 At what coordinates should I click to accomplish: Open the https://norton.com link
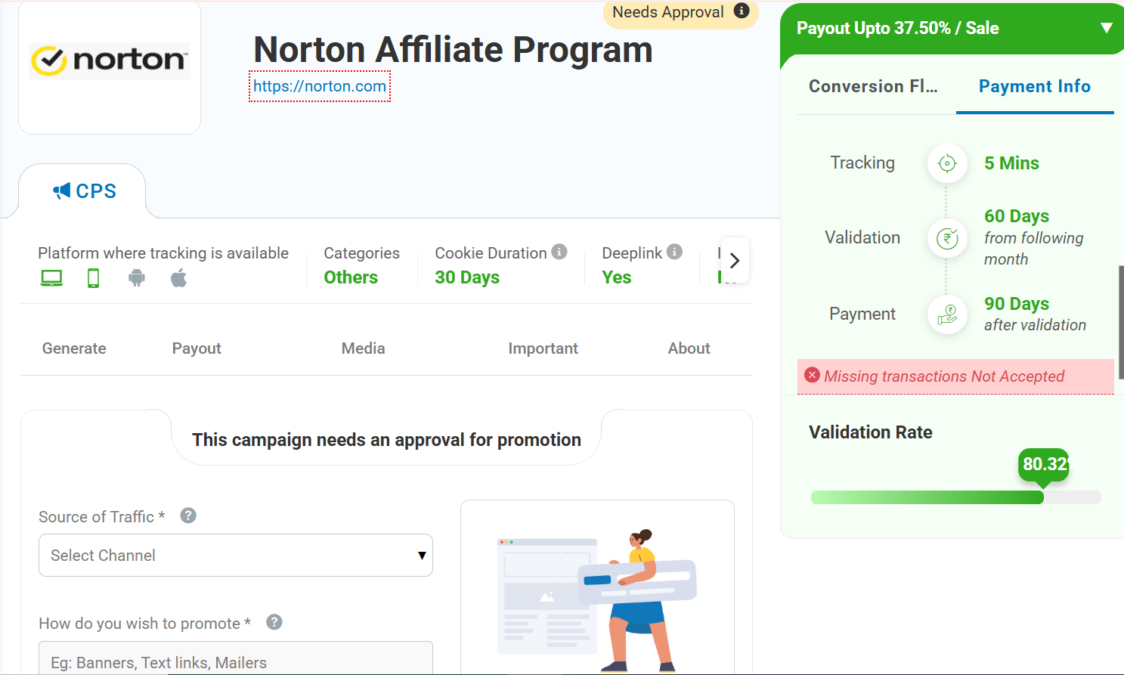[x=319, y=87]
